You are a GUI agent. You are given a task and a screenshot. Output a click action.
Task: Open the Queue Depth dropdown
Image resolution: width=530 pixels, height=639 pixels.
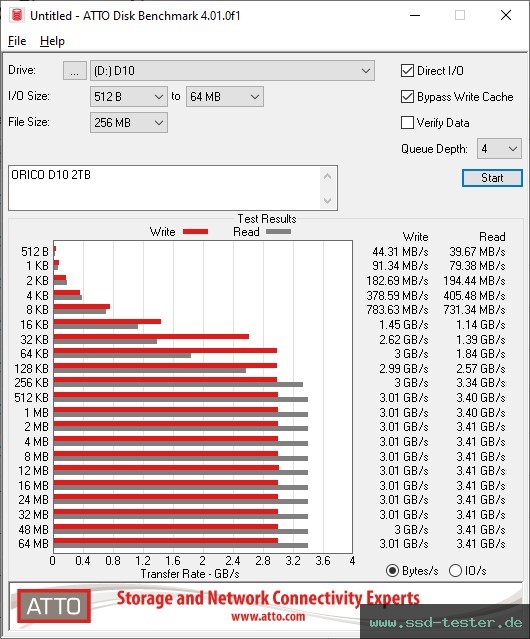point(499,149)
